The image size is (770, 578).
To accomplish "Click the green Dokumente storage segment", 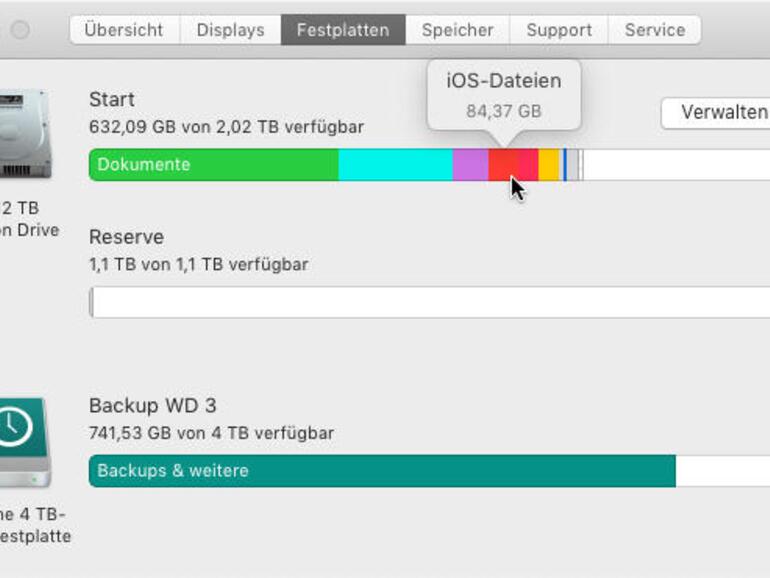I will (x=213, y=165).
